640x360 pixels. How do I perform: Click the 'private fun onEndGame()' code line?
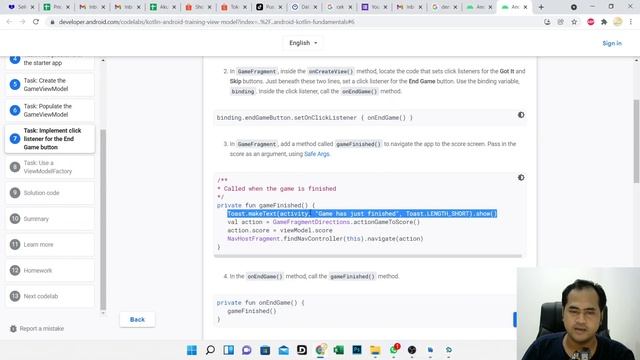(260, 302)
